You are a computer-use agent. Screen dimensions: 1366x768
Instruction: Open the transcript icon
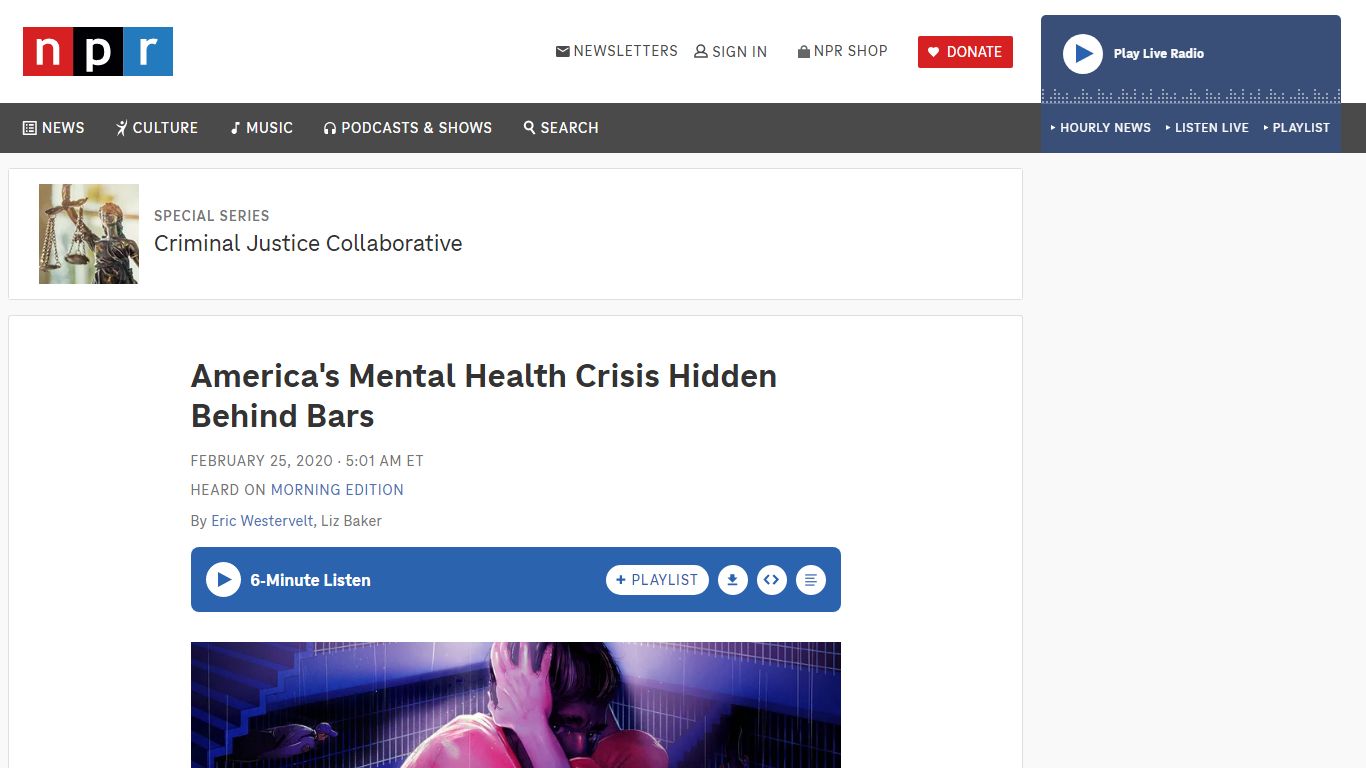coord(811,580)
